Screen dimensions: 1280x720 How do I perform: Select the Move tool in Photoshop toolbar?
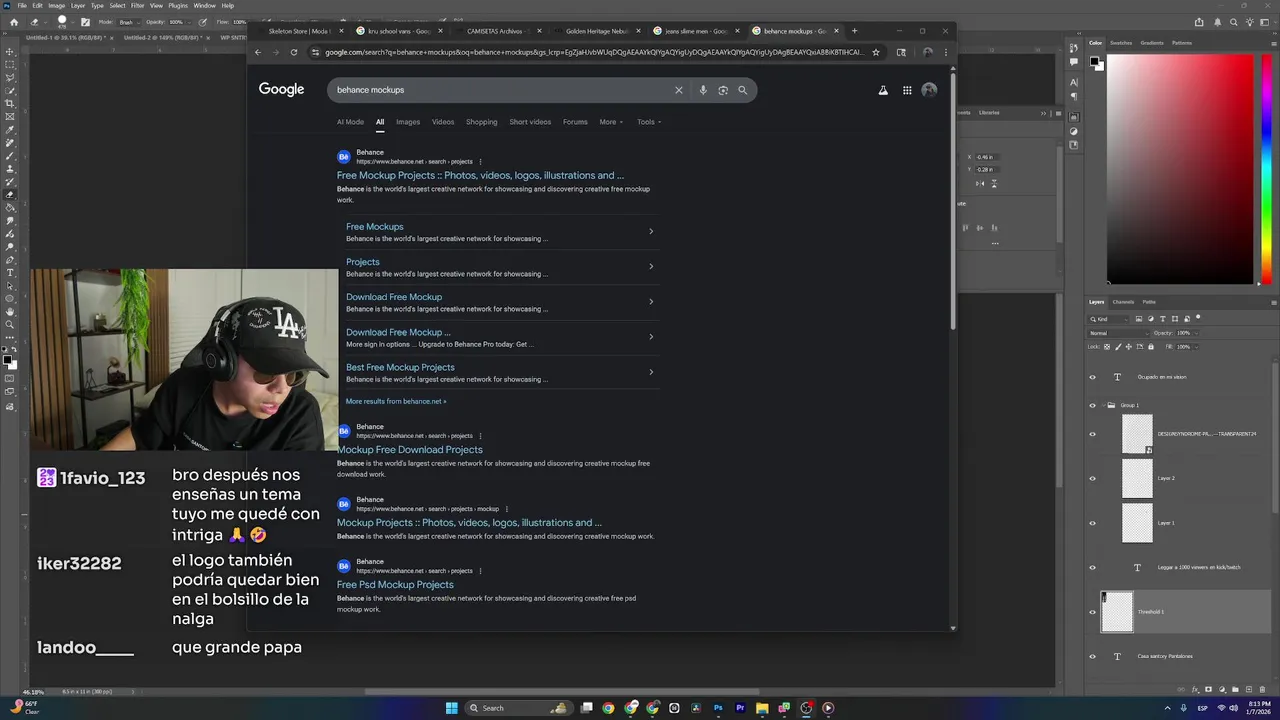[x=10, y=52]
